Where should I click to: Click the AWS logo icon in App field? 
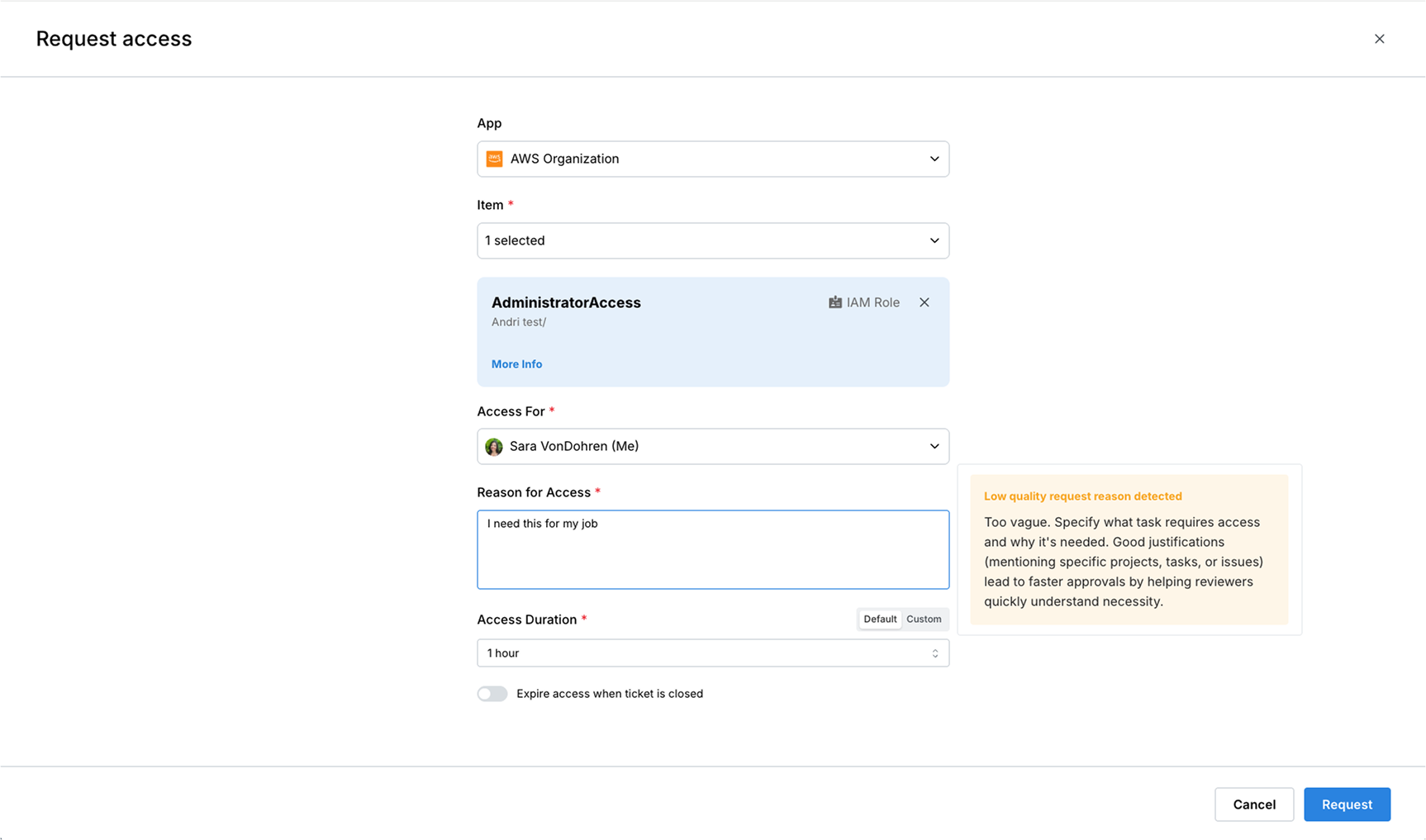tap(494, 159)
